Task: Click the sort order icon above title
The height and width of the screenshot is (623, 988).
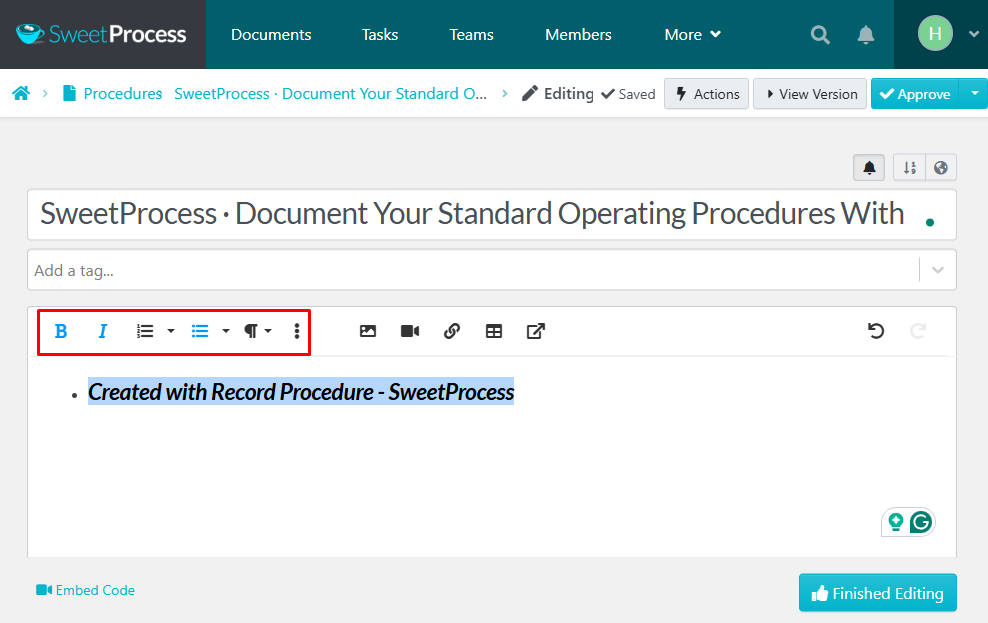Action: [909, 168]
